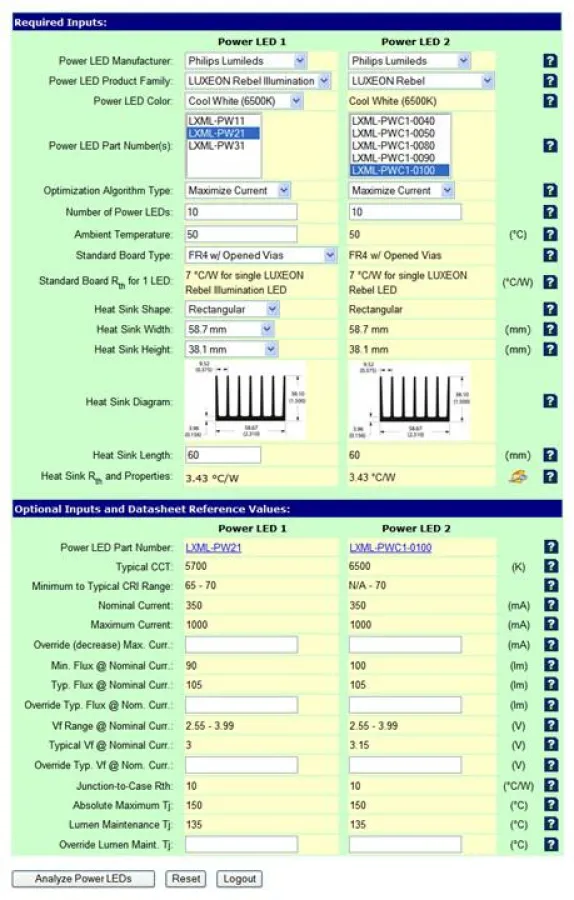
Task: Open help for Heat Sink Rth and Properties
Action: pyautogui.click(x=550, y=476)
